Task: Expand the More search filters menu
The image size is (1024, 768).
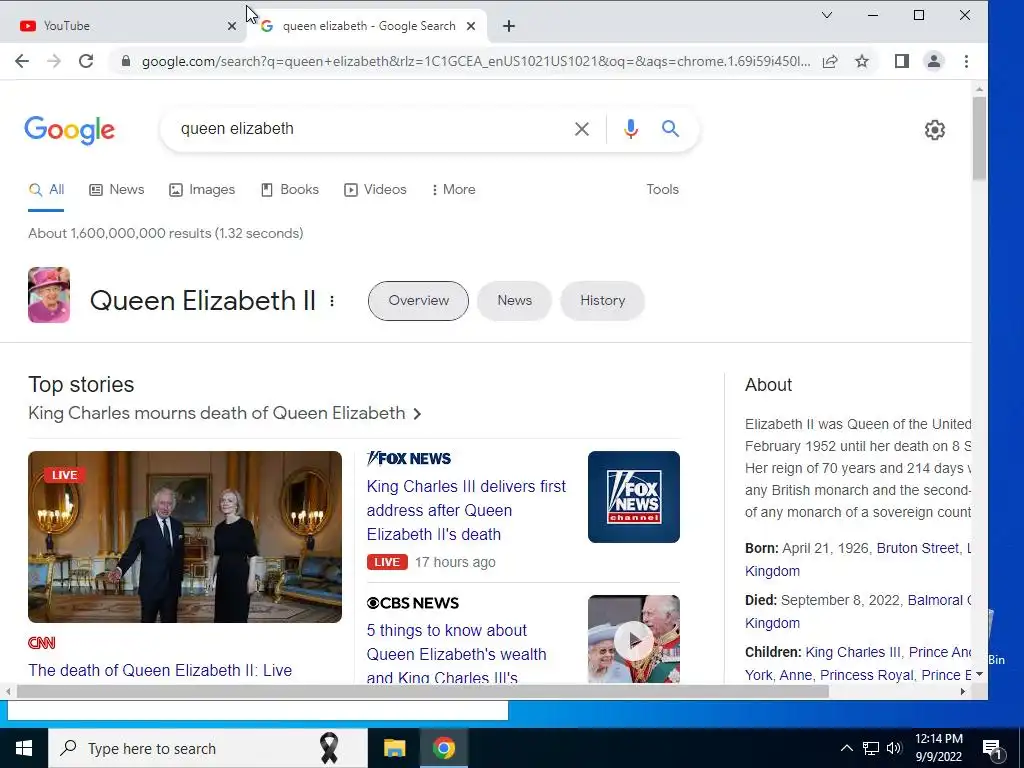Action: tap(453, 189)
